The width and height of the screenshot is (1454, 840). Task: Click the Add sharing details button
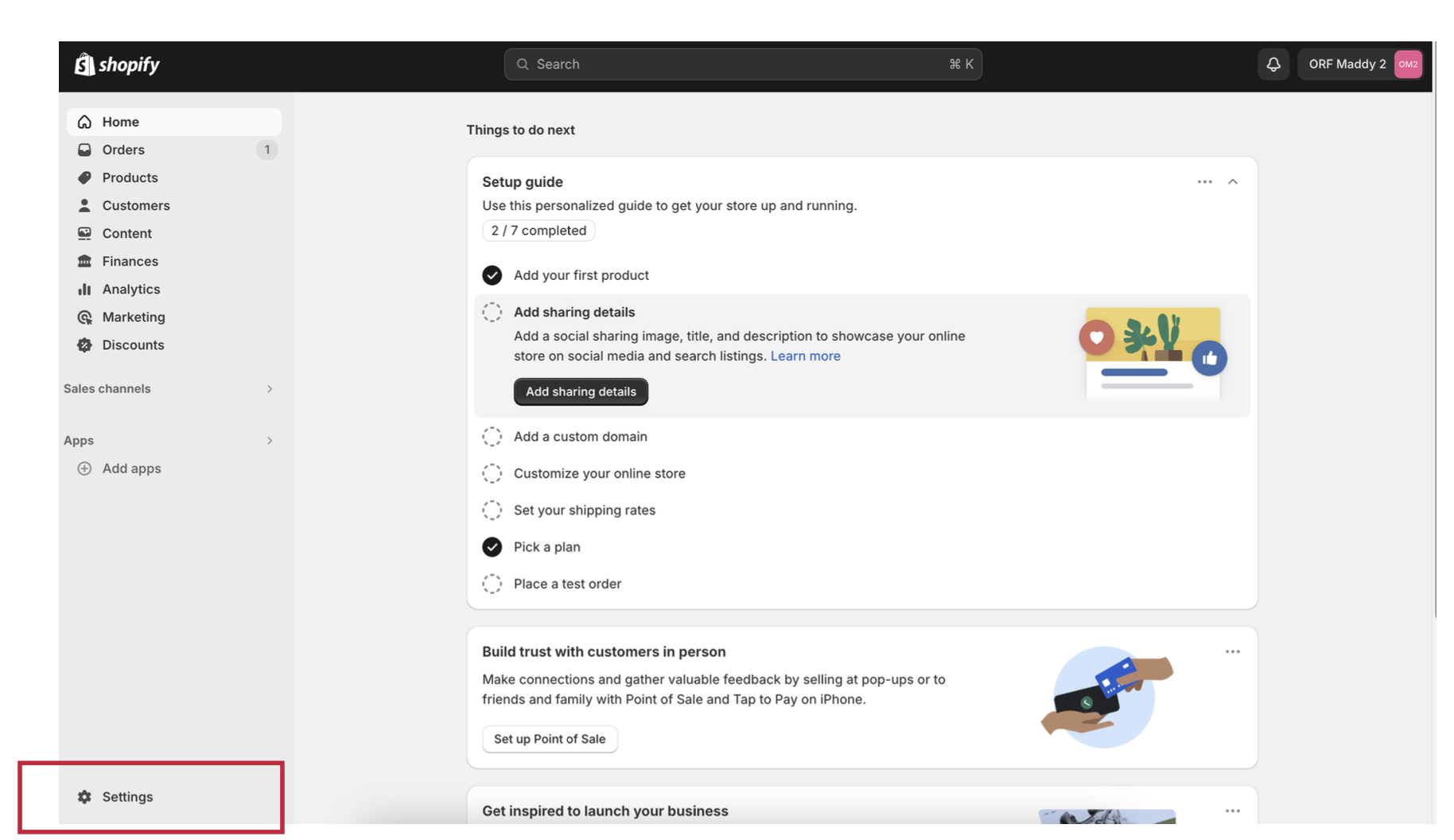[581, 391]
